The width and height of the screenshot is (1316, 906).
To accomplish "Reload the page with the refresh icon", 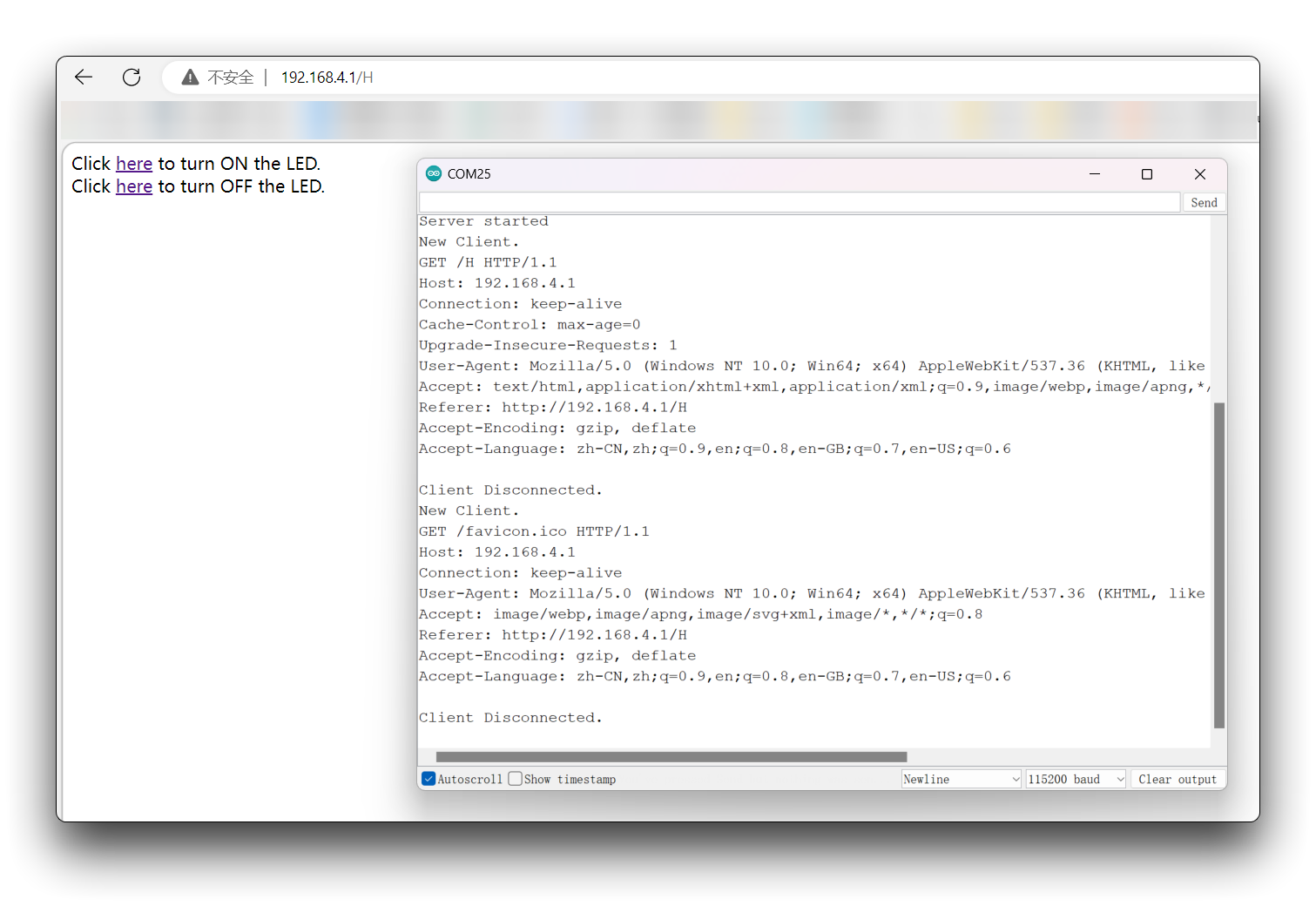I will click(132, 78).
